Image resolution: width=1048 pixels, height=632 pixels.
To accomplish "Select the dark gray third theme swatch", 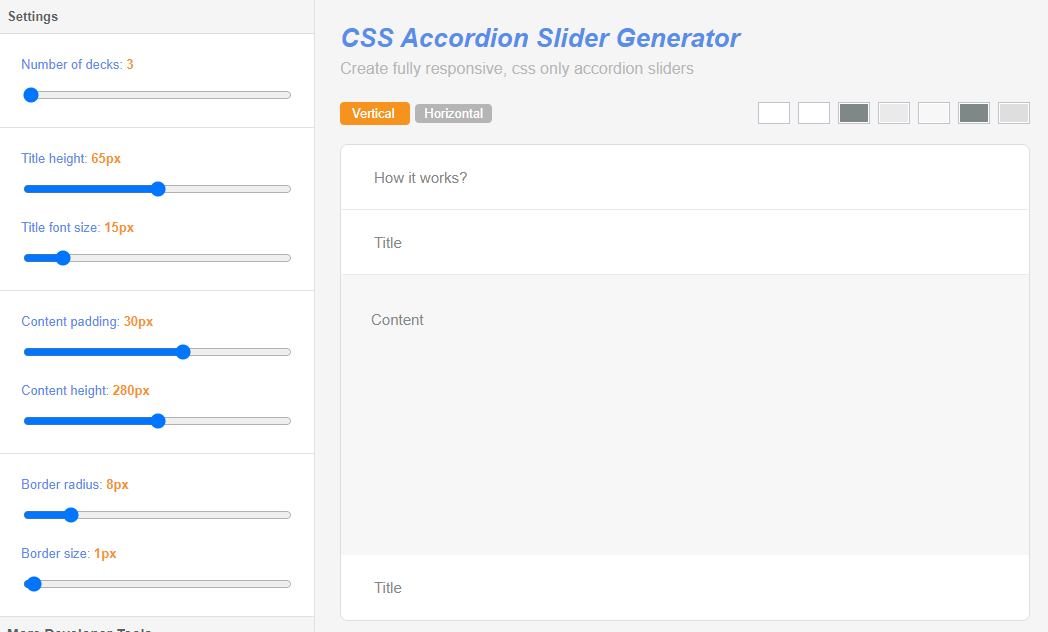I will click(853, 112).
